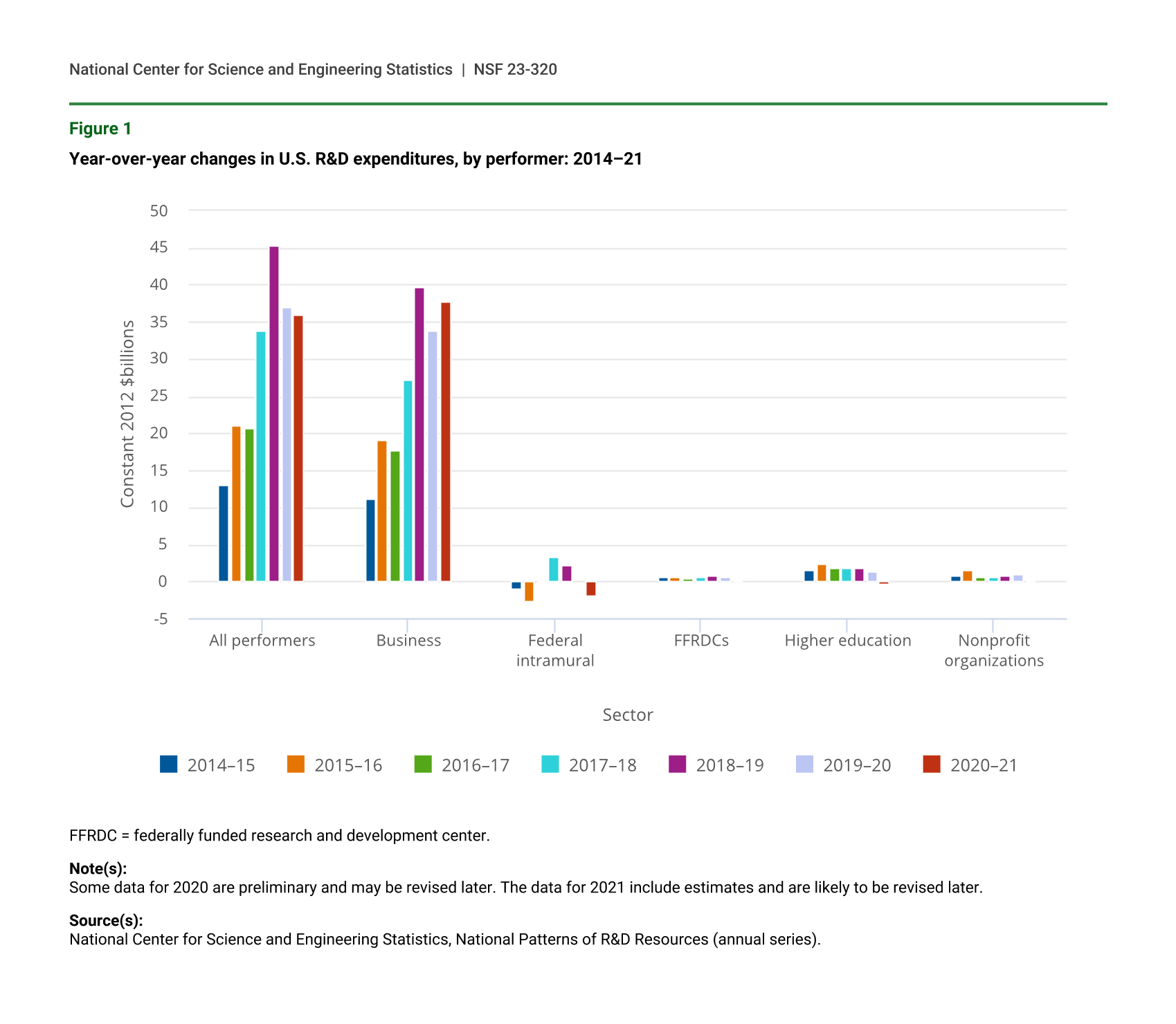This screenshot has height=1024, width=1176.
Task: Toggle the 2019–20 legend entry
Action: click(843, 765)
